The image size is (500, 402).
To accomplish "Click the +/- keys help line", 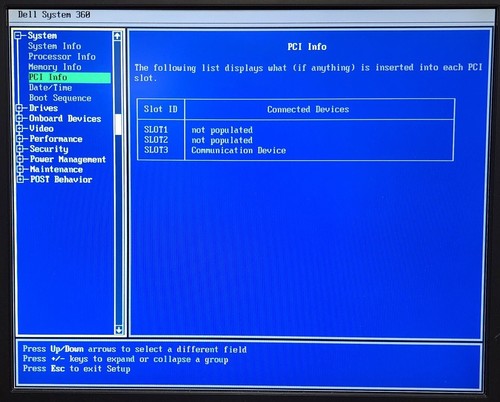I will point(126,359).
